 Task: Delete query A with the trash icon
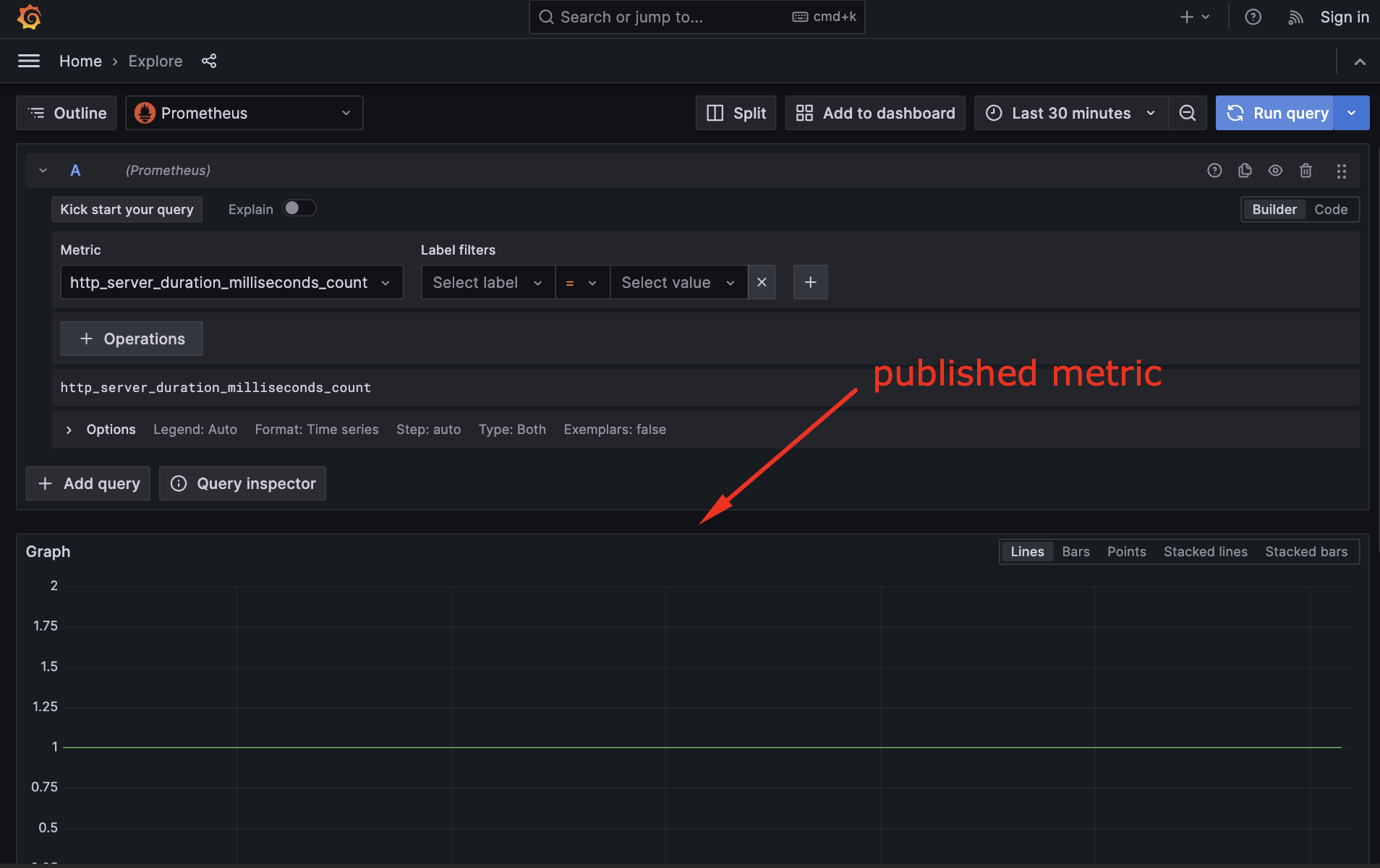point(1306,171)
